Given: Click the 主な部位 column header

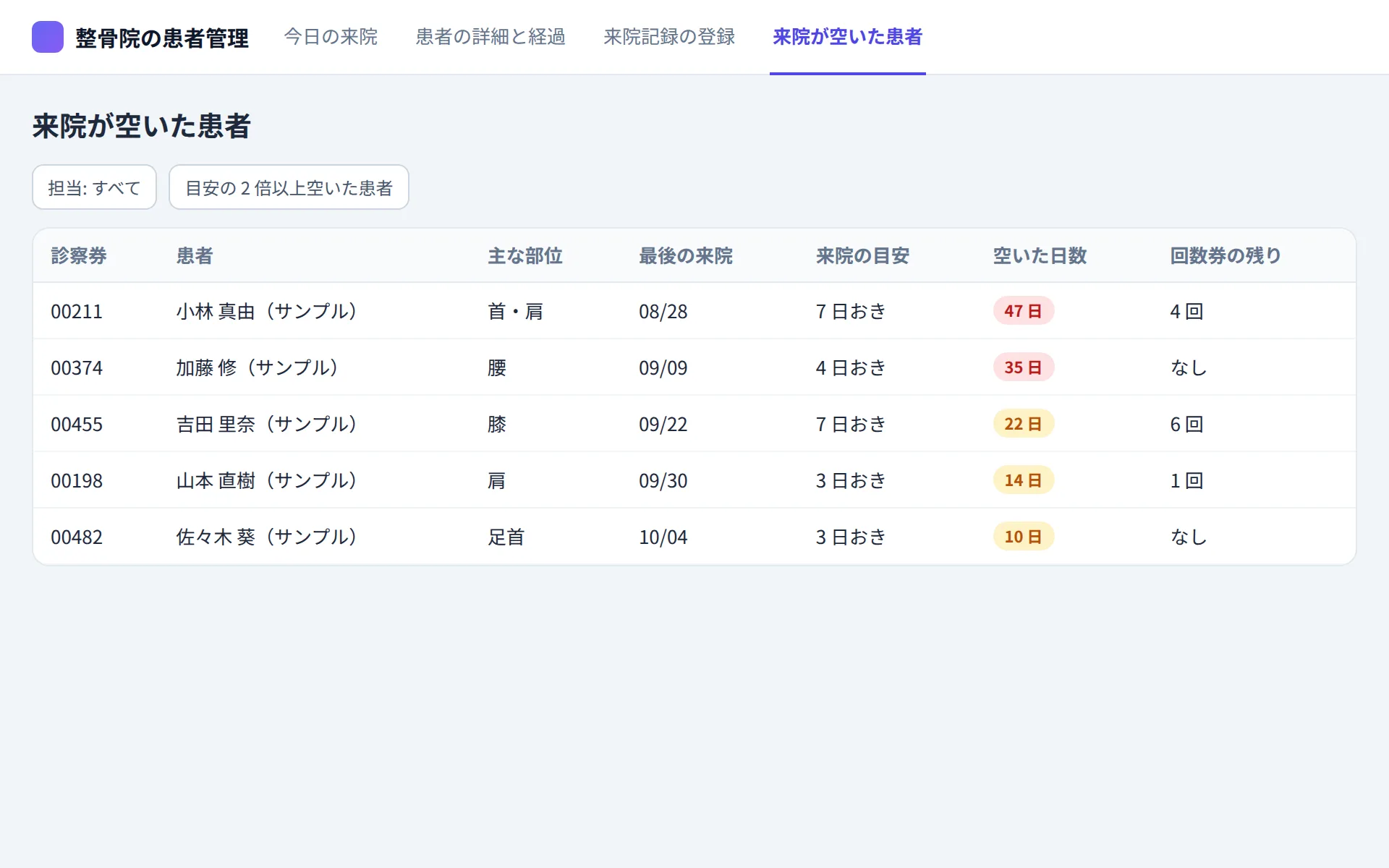Looking at the screenshot, I should [x=525, y=255].
